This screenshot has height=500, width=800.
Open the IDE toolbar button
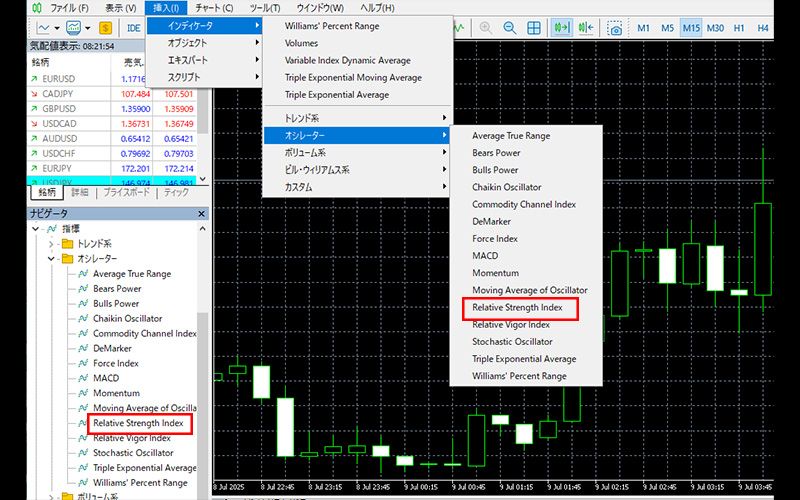click(x=133, y=28)
